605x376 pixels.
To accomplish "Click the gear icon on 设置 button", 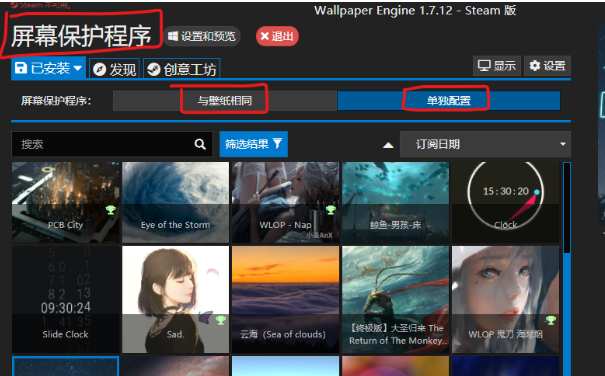I will (535, 66).
